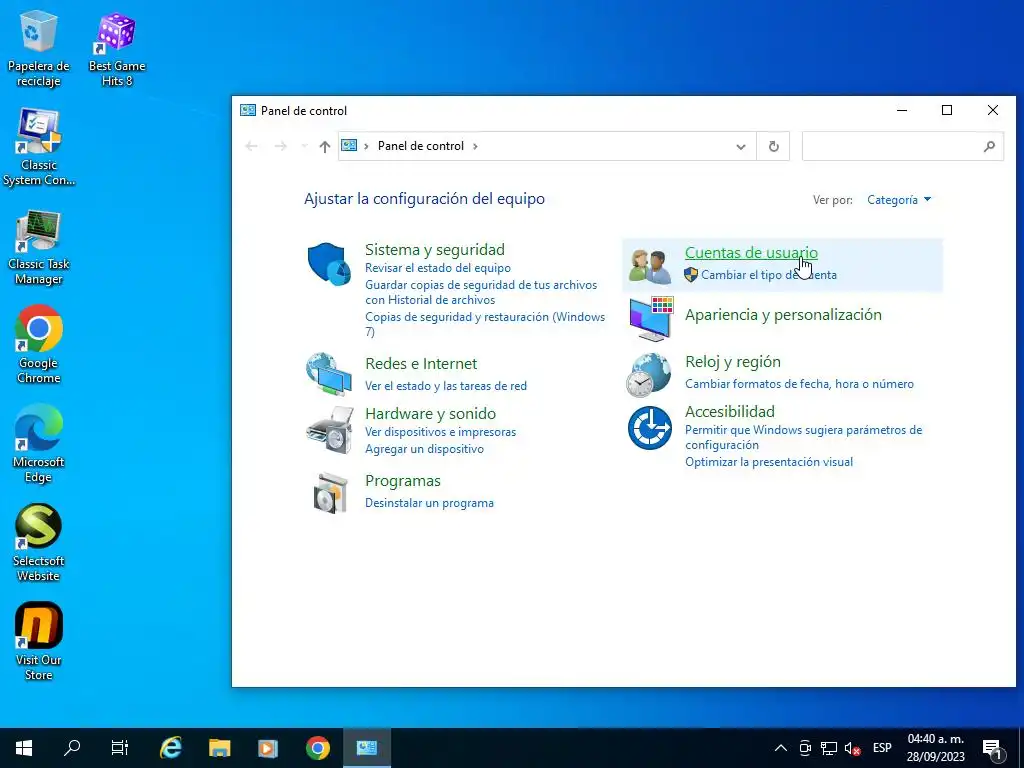The width and height of the screenshot is (1024, 768).
Task: Open File Explorer from the taskbar
Action: [219, 748]
